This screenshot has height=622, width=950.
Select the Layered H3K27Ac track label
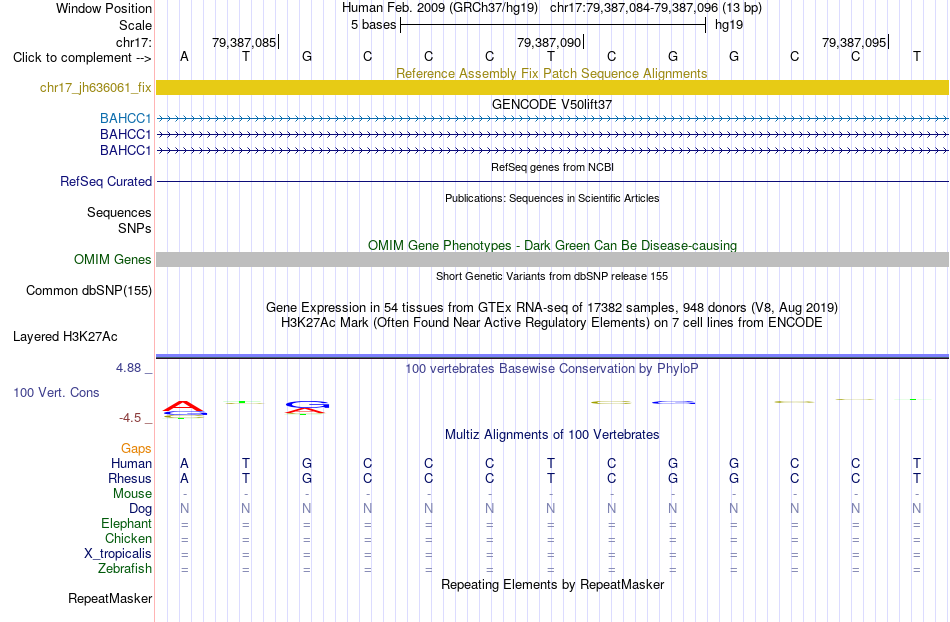(x=65, y=337)
